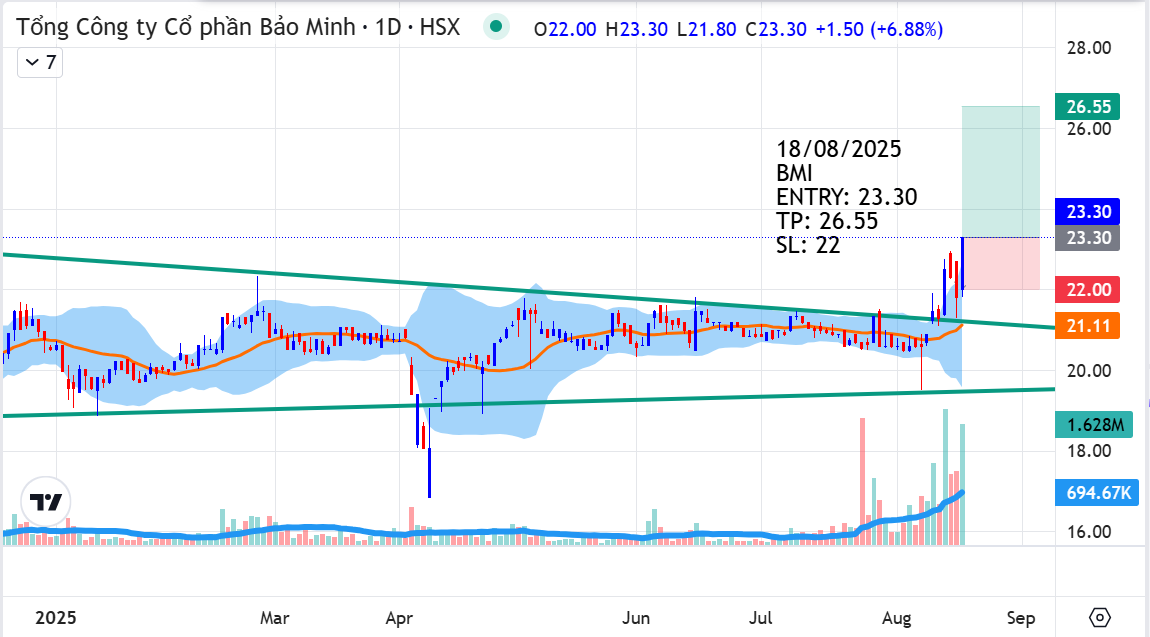
Task: Click the 2025 label on time axis
Action: tap(56, 618)
